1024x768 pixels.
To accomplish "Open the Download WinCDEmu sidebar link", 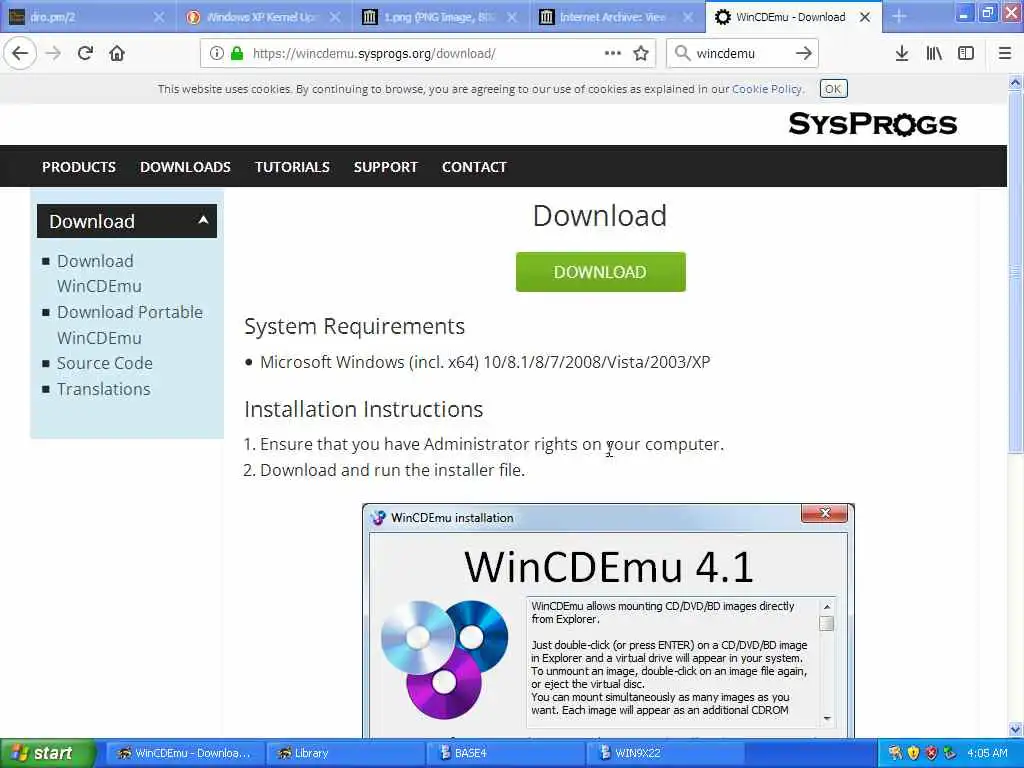I will click(99, 274).
